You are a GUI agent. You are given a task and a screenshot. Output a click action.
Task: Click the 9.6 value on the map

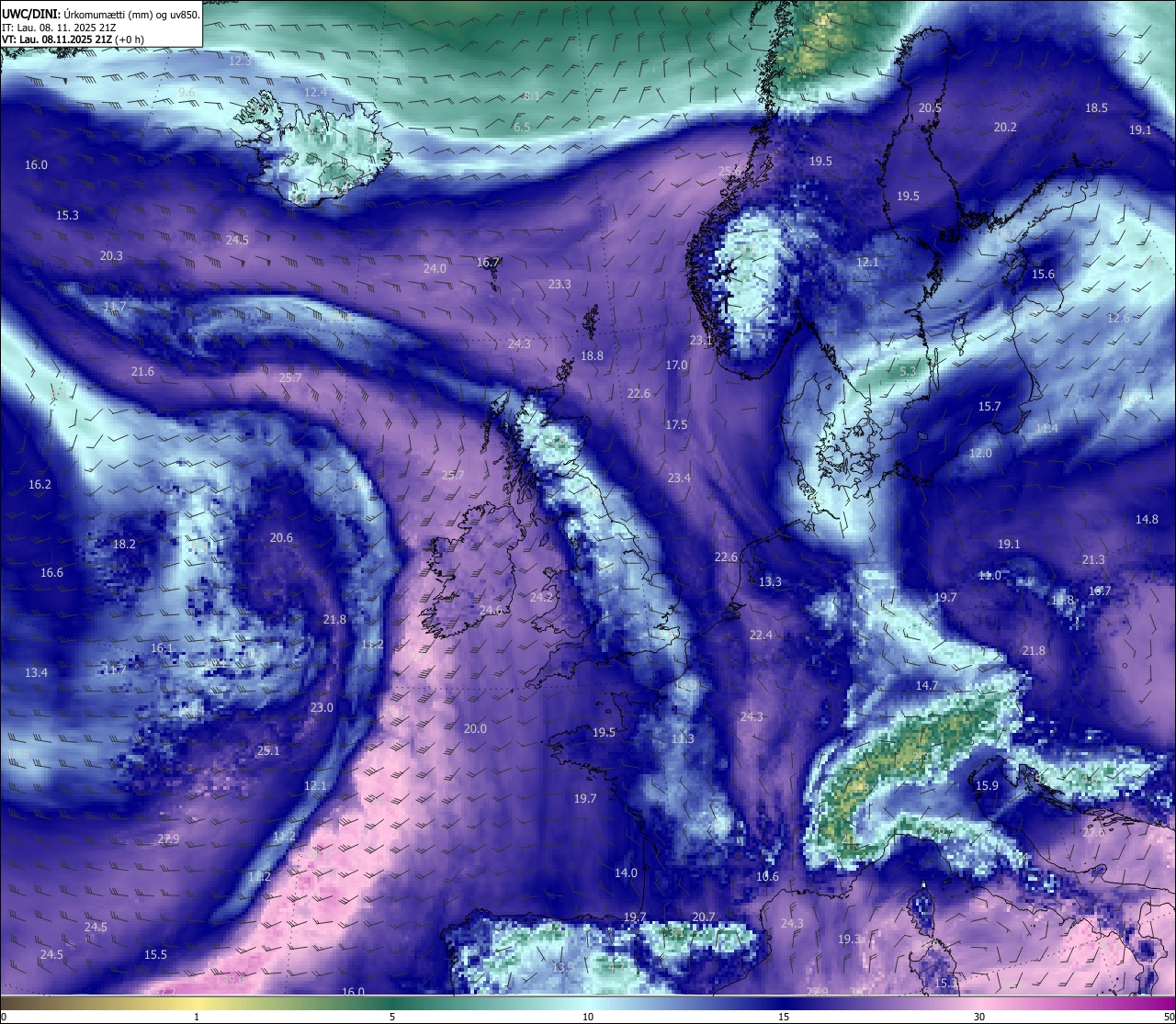tap(187, 93)
